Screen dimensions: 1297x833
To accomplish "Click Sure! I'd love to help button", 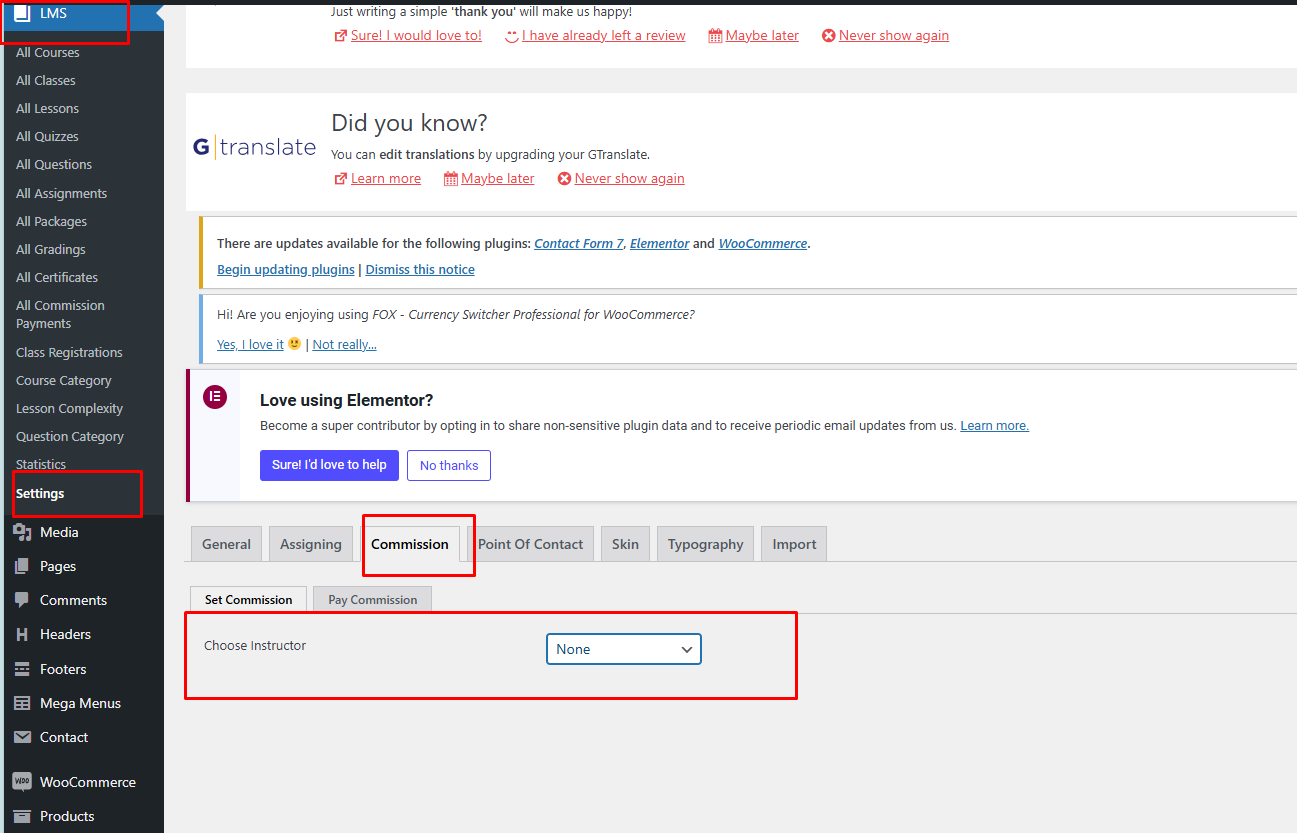I will (x=329, y=465).
